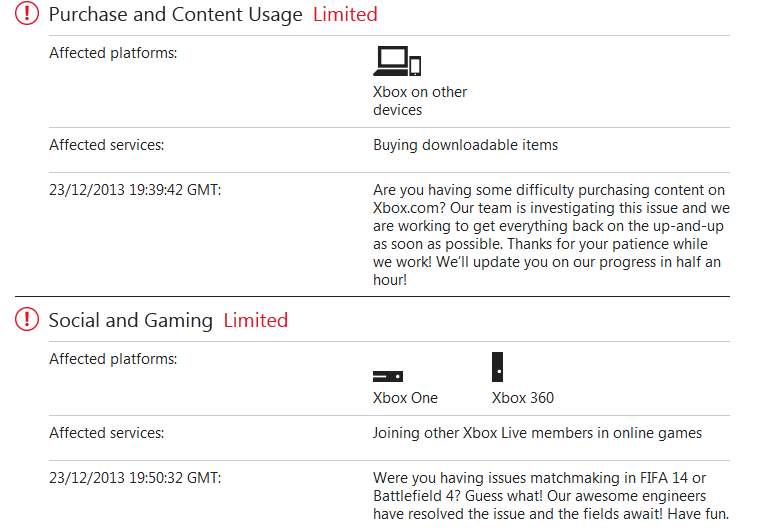The width and height of the screenshot is (762, 528).
Task: Click the laptop and phone devices icon
Action: (397, 61)
